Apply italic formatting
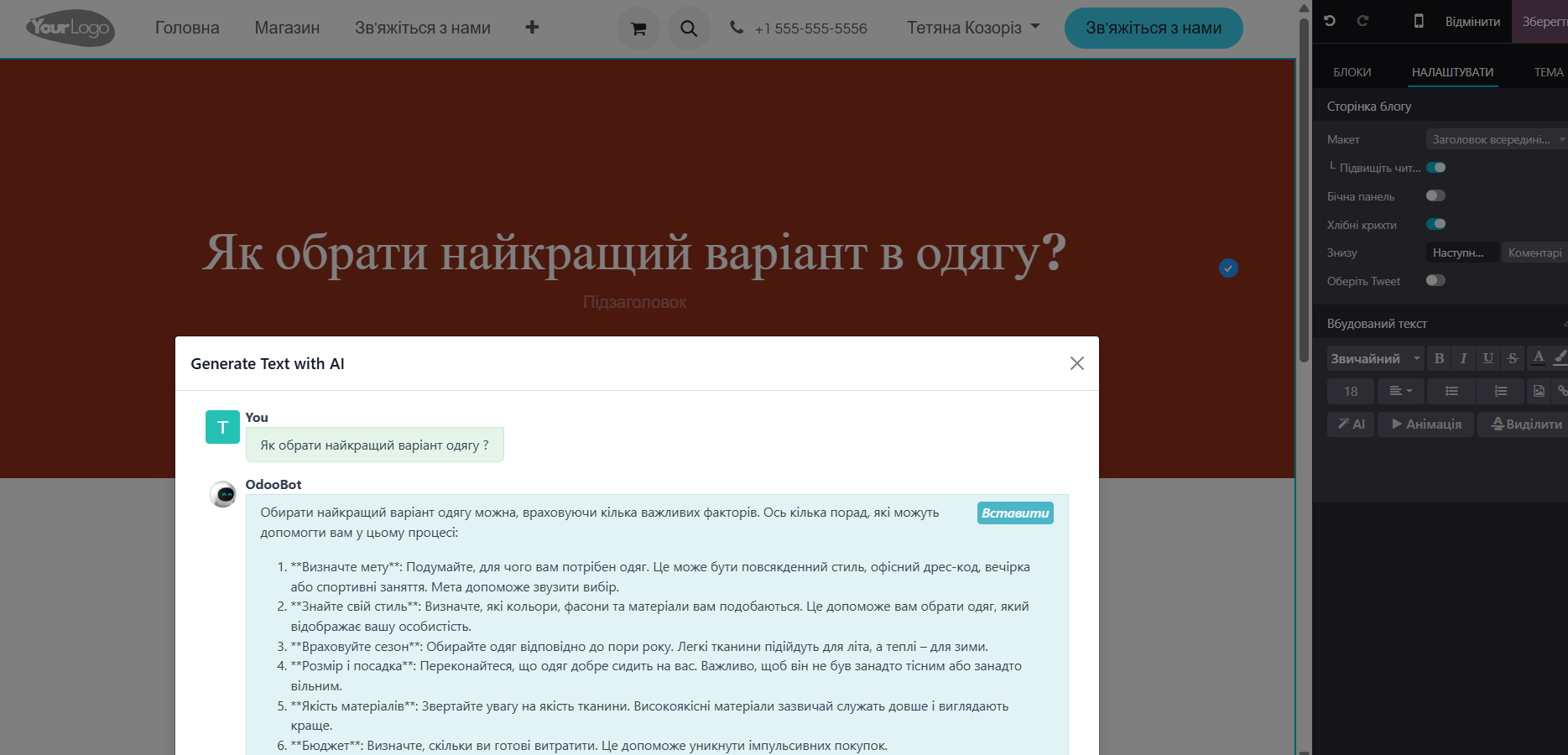The height and width of the screenshot is (755, 1568). pyautogui.click(x=1463, y=358)
